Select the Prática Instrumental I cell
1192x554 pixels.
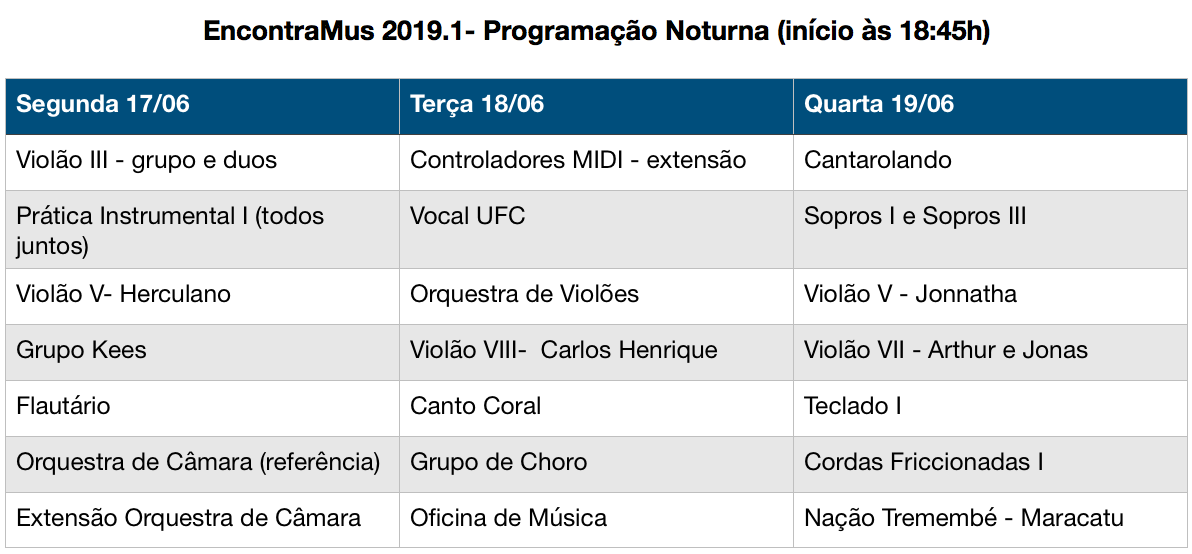click(202, 229)
